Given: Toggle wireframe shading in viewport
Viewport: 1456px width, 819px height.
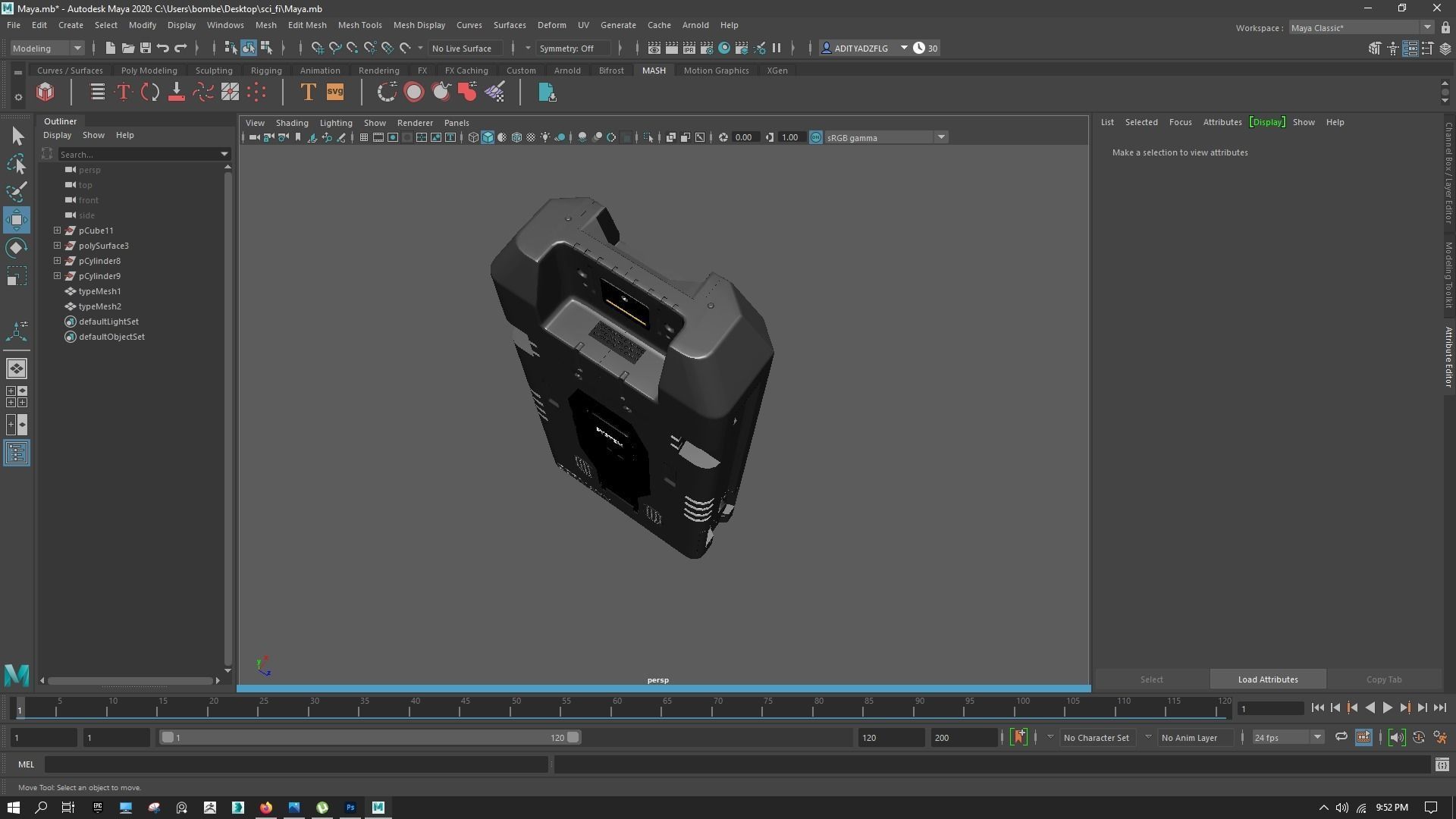Looking at the screenshot, I should click(x=473, y=137).
